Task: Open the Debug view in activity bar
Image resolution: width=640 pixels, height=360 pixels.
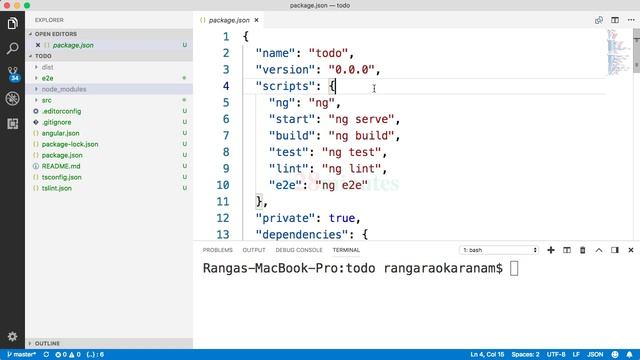Action: click(x=12, y=98)
